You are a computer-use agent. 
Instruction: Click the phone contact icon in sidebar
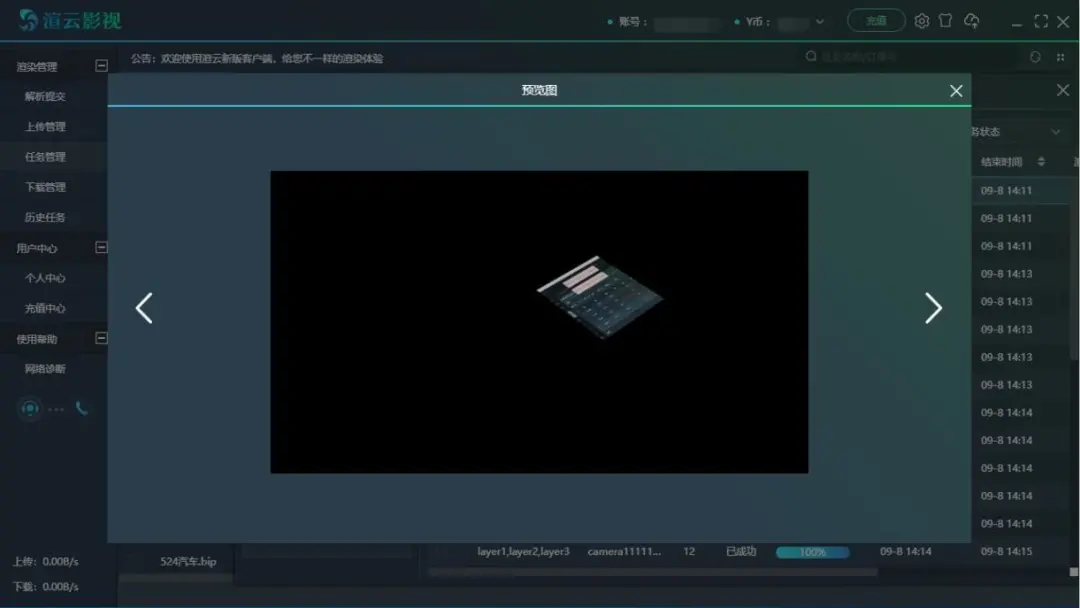(82, 408)
